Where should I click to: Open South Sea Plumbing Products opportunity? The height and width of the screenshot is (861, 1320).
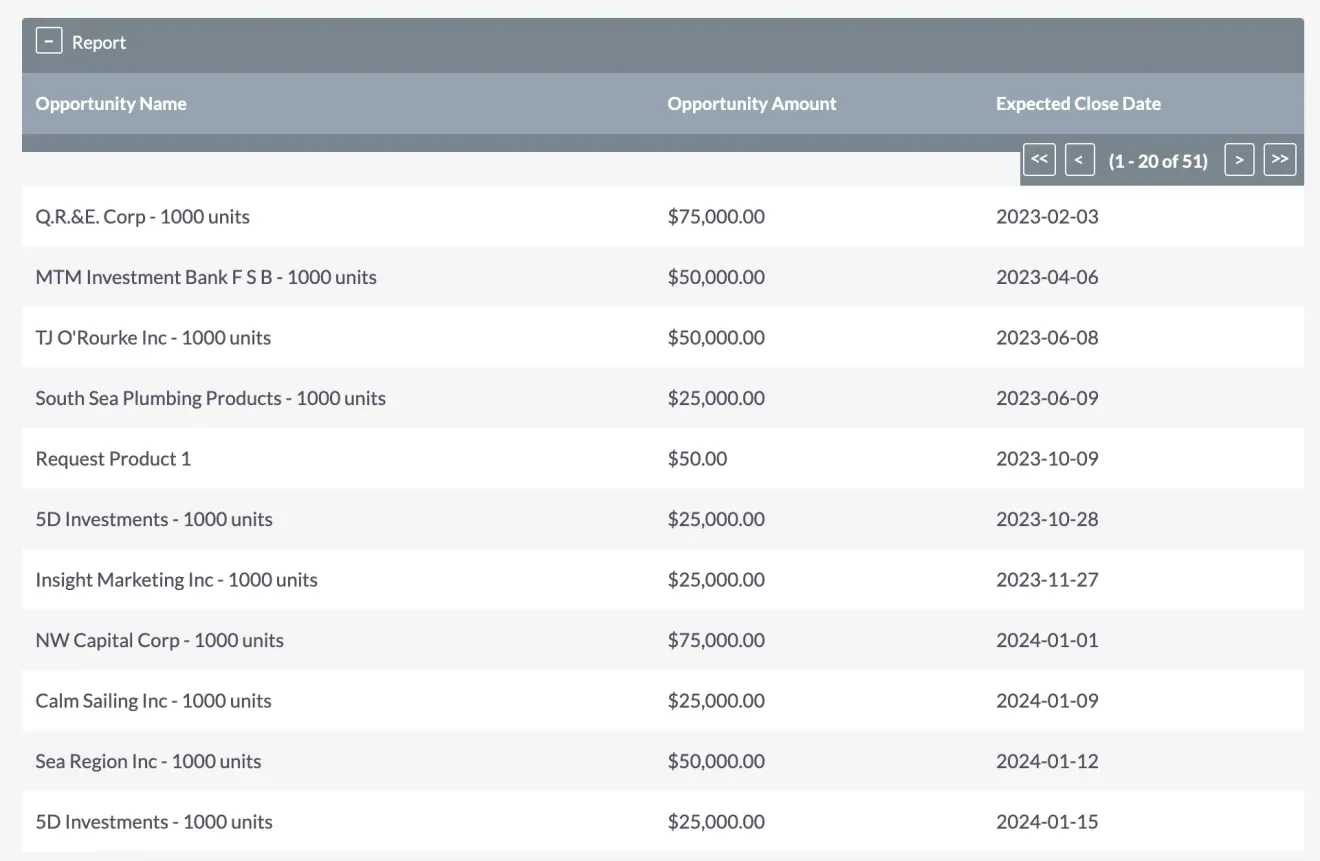point(210,398)
